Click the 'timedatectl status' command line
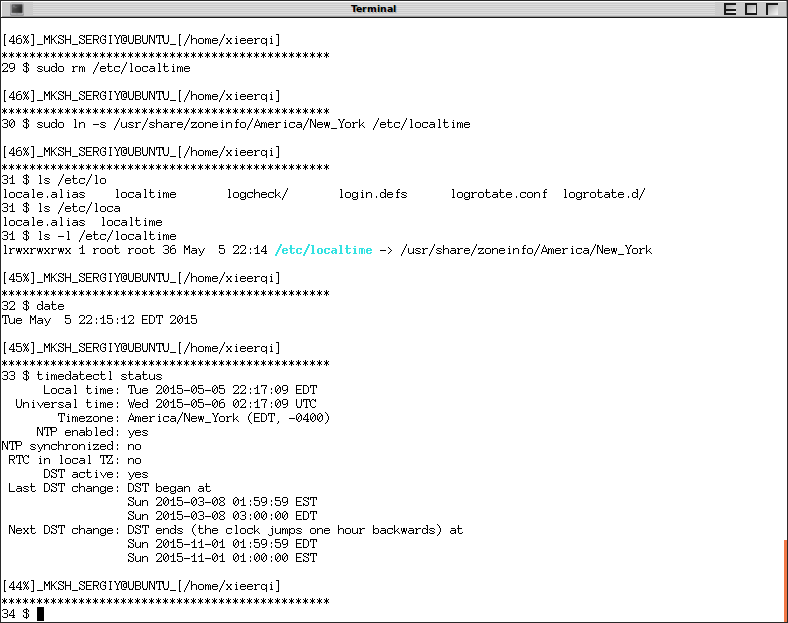788x623 pixels. 82,376
